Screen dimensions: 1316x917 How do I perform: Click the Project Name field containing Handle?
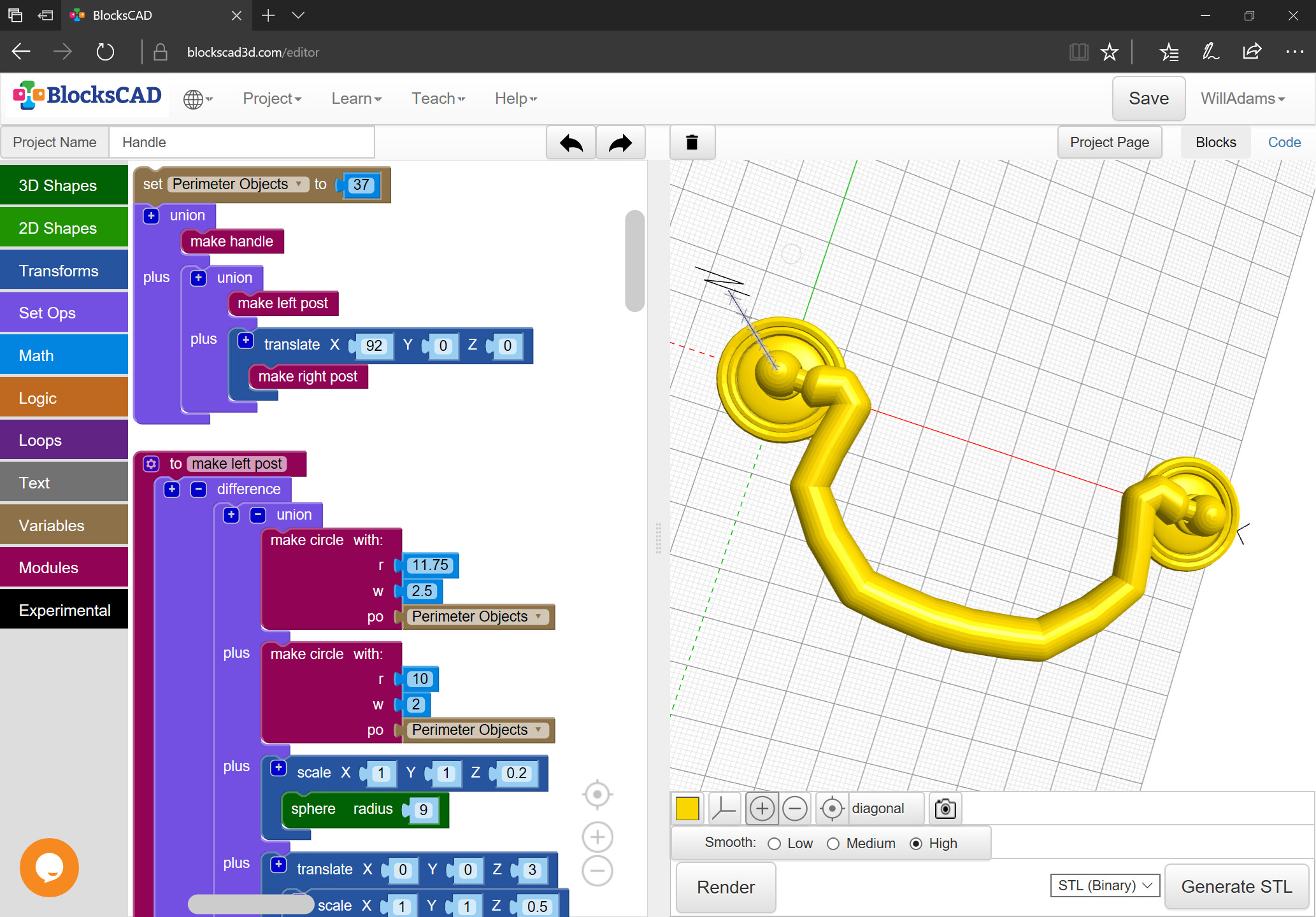[241, 143]
